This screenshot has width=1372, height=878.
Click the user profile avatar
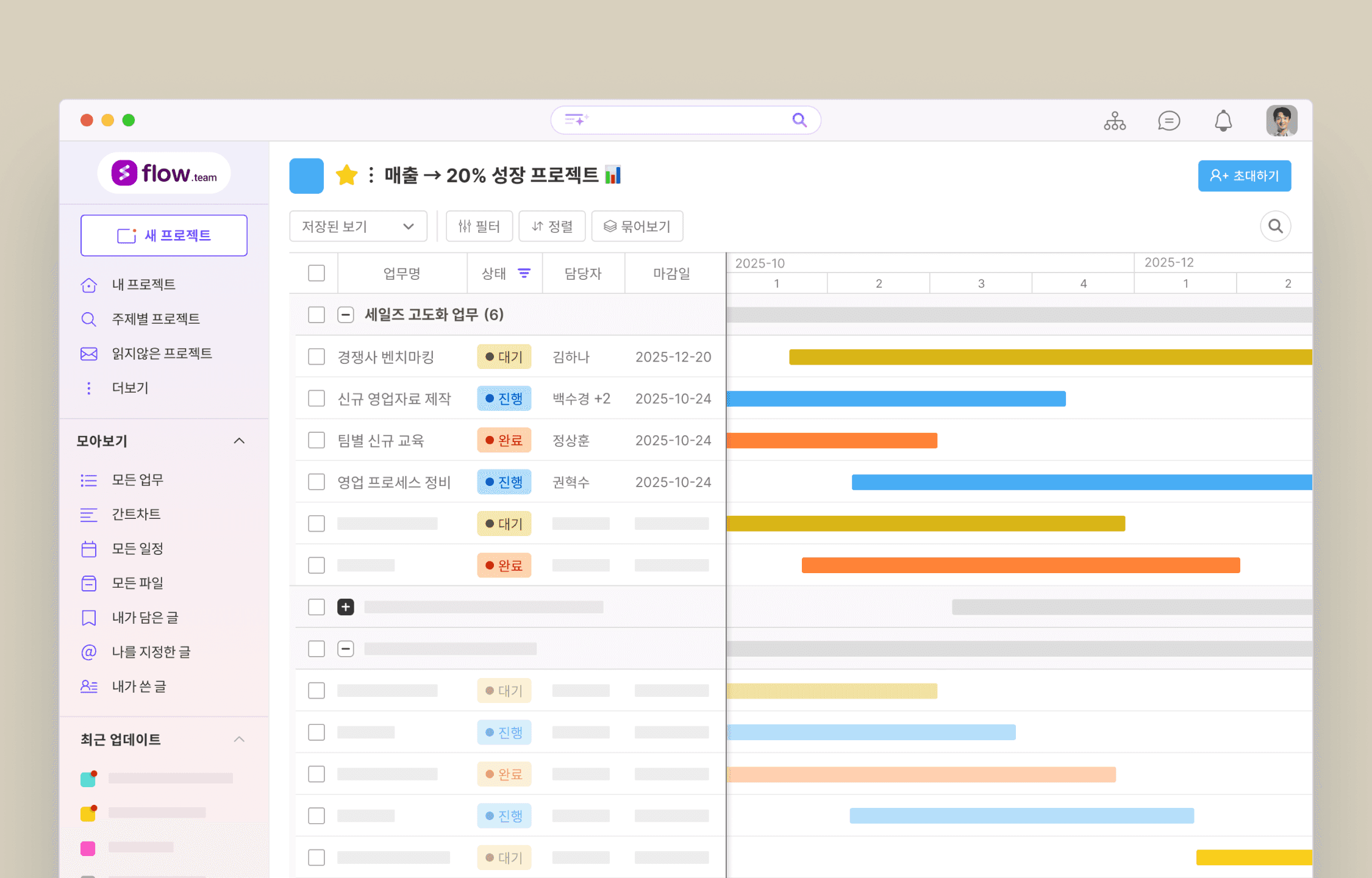[x=1281, y=121]
